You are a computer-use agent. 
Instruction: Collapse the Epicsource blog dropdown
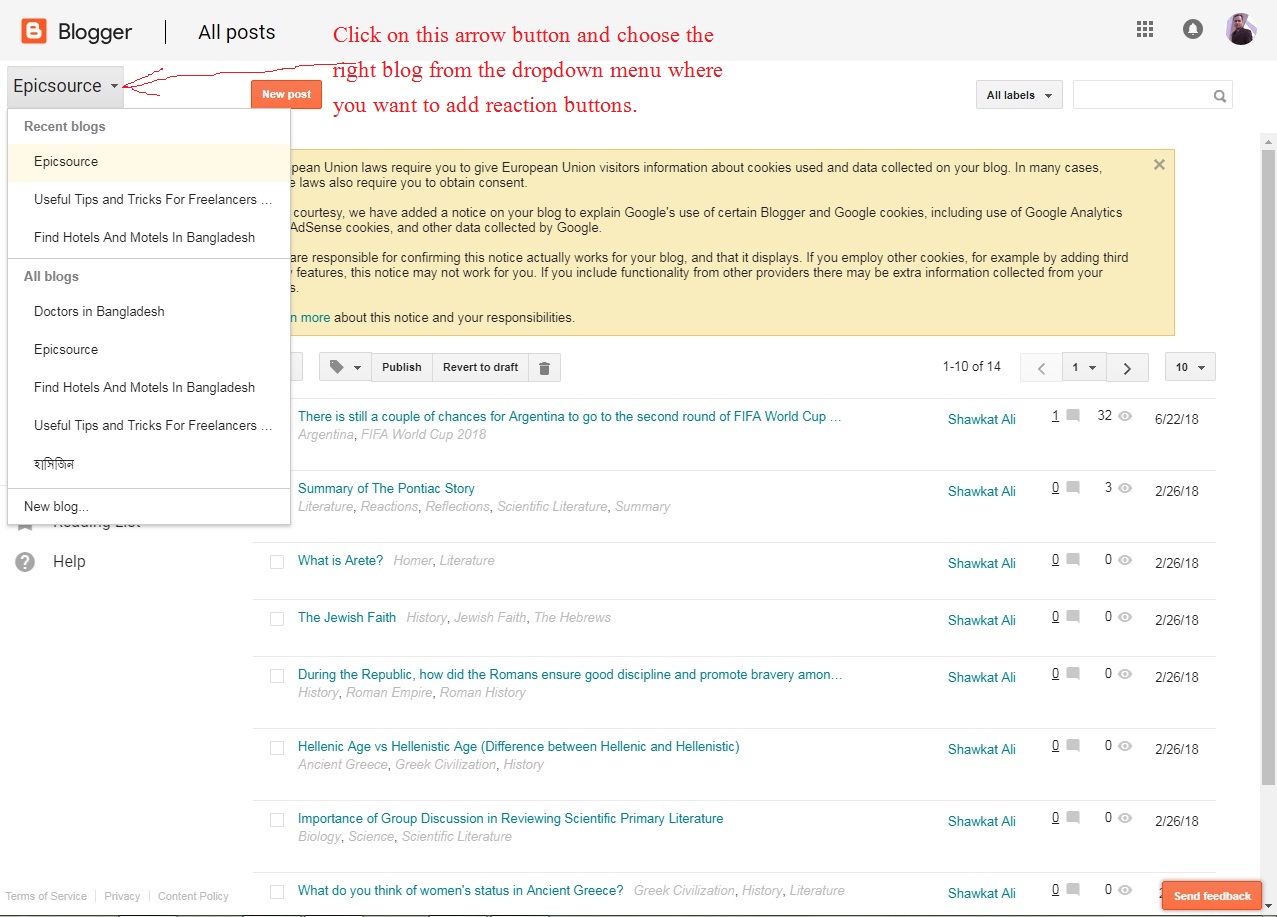(x=65, y=86)
